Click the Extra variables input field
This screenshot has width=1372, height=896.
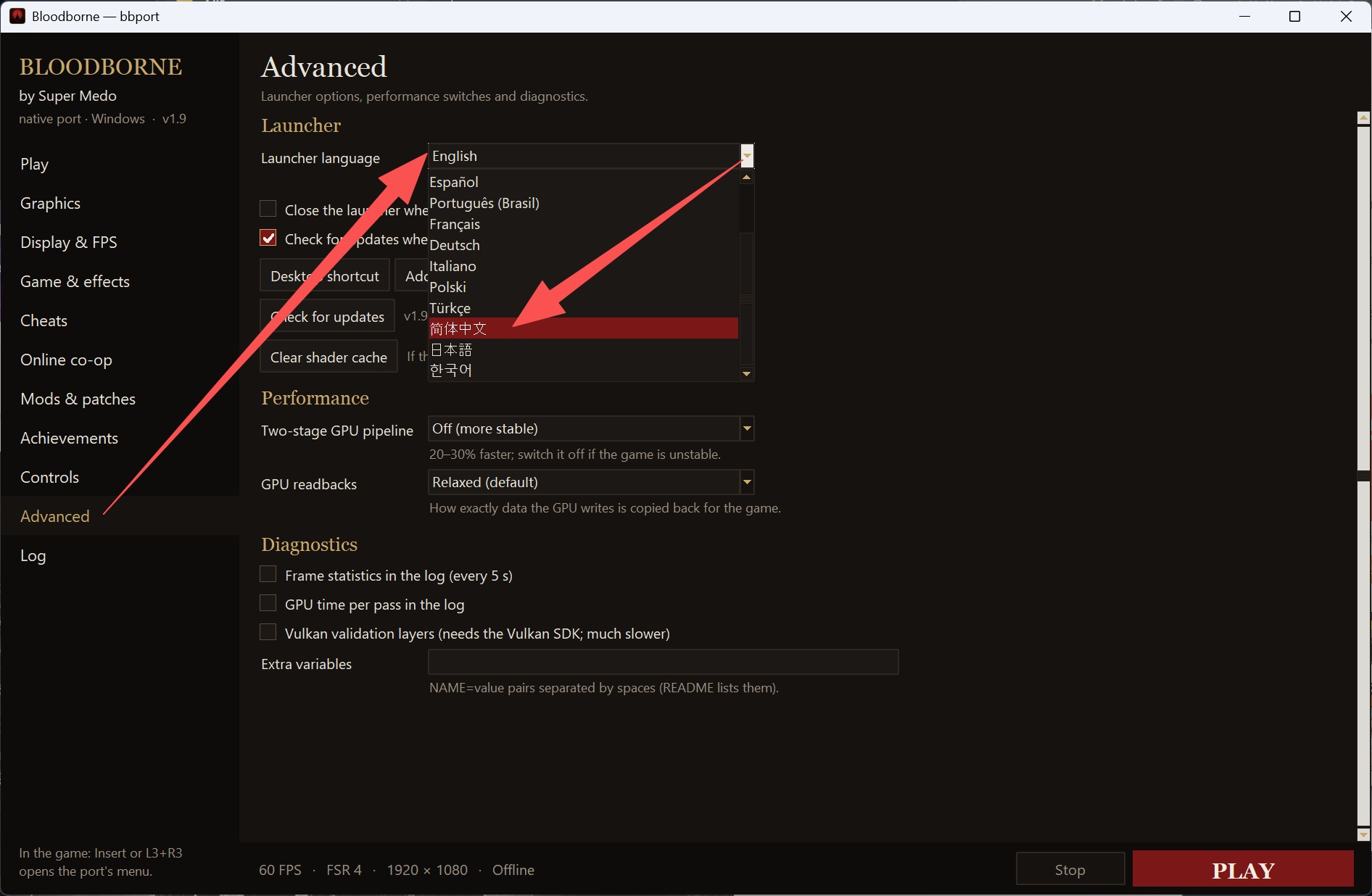click(664, 662)
